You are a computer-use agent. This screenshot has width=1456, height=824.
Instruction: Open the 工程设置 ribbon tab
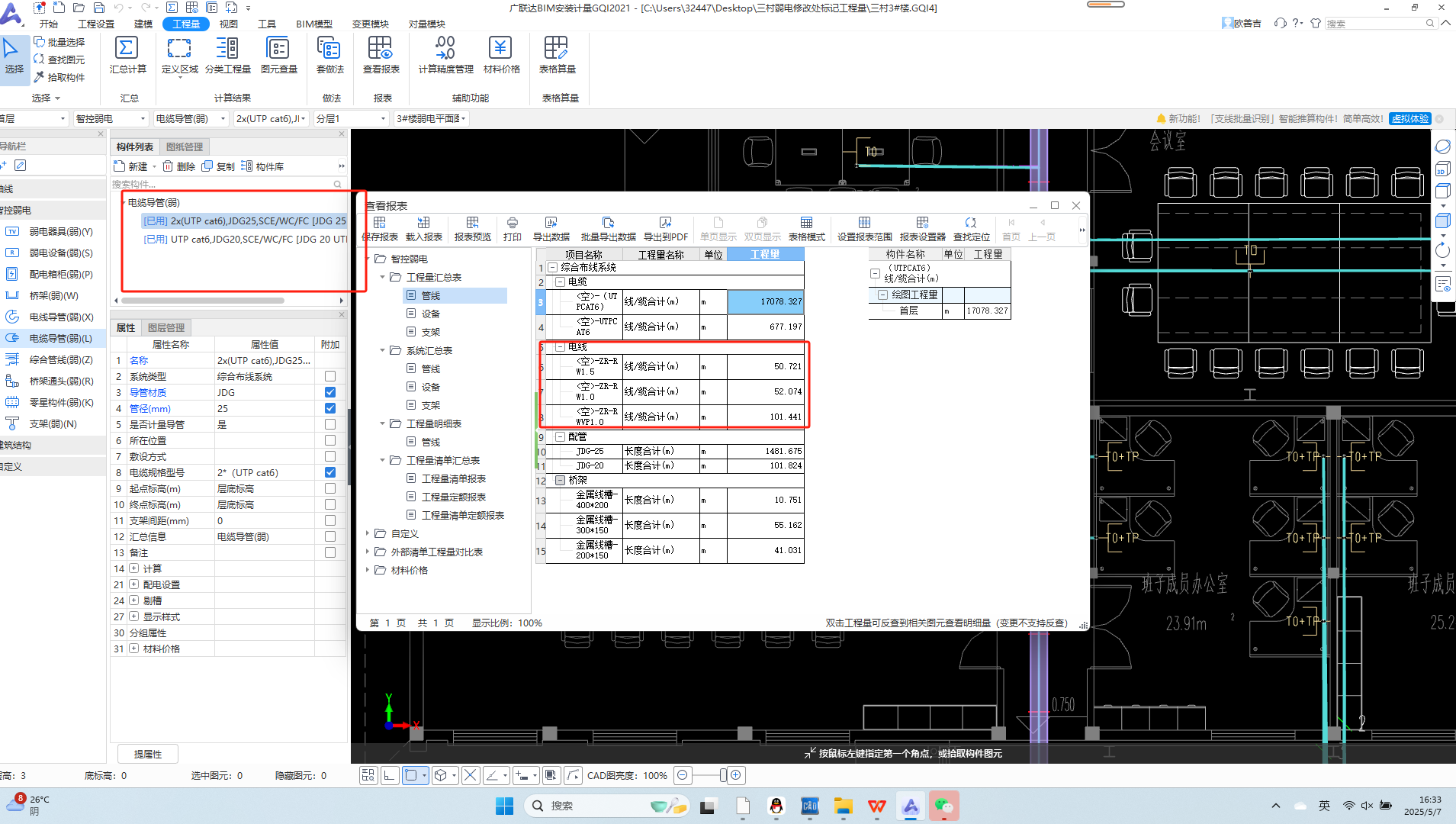96,24
